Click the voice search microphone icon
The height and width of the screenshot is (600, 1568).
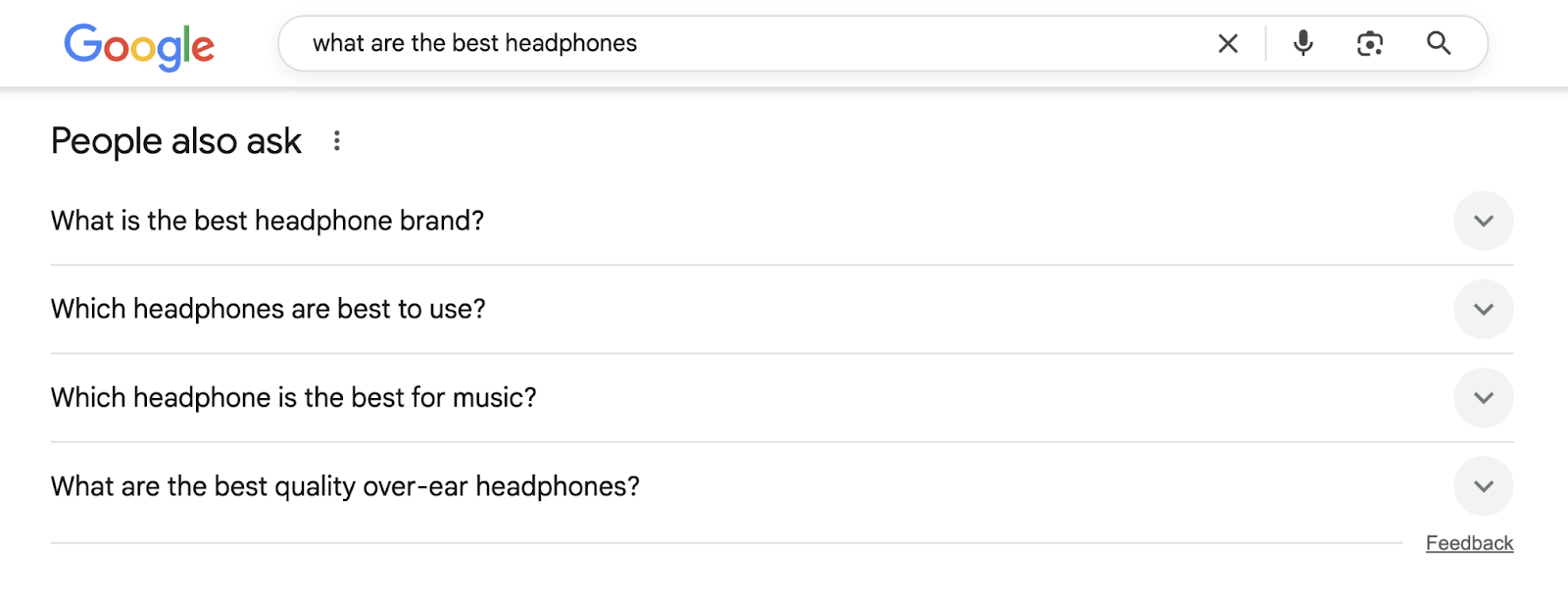tap(1303, 43)
